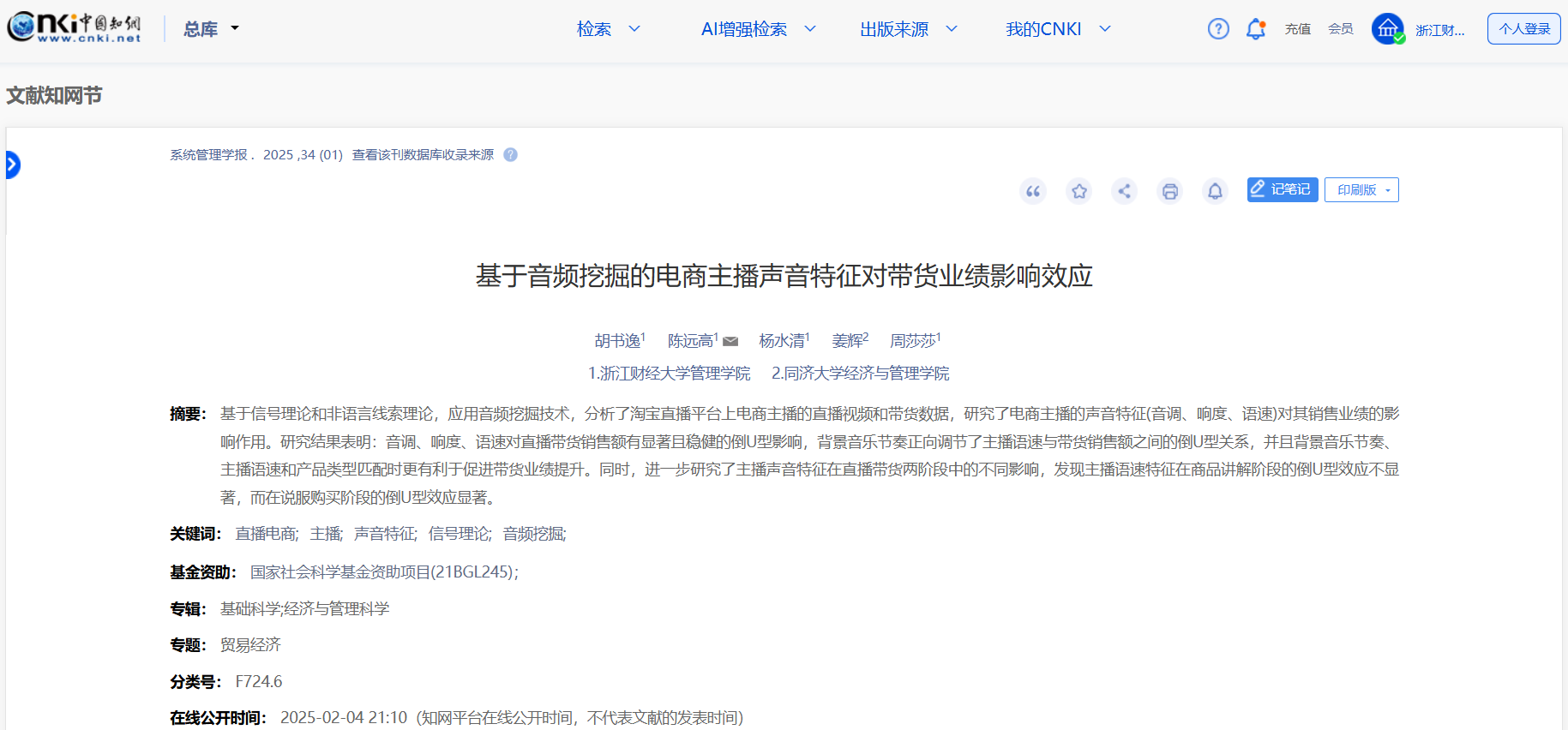
Task: Click the share icon
Action: point(1124,191)
